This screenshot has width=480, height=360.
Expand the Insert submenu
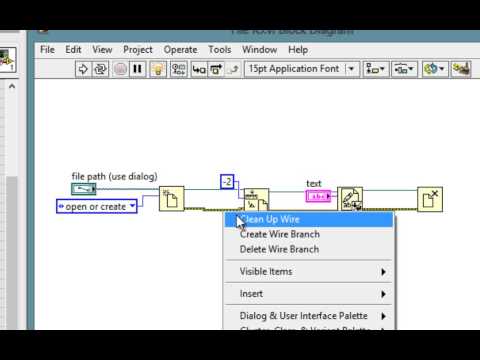click(309, 294)
